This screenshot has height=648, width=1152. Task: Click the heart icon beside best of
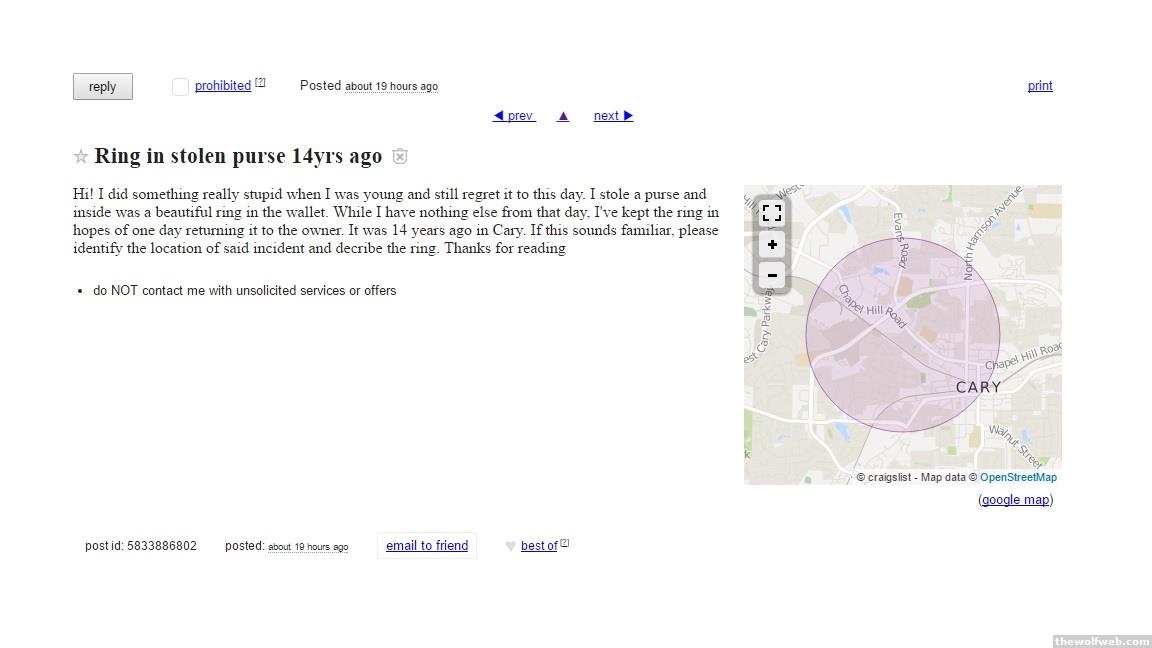point(510,546)
